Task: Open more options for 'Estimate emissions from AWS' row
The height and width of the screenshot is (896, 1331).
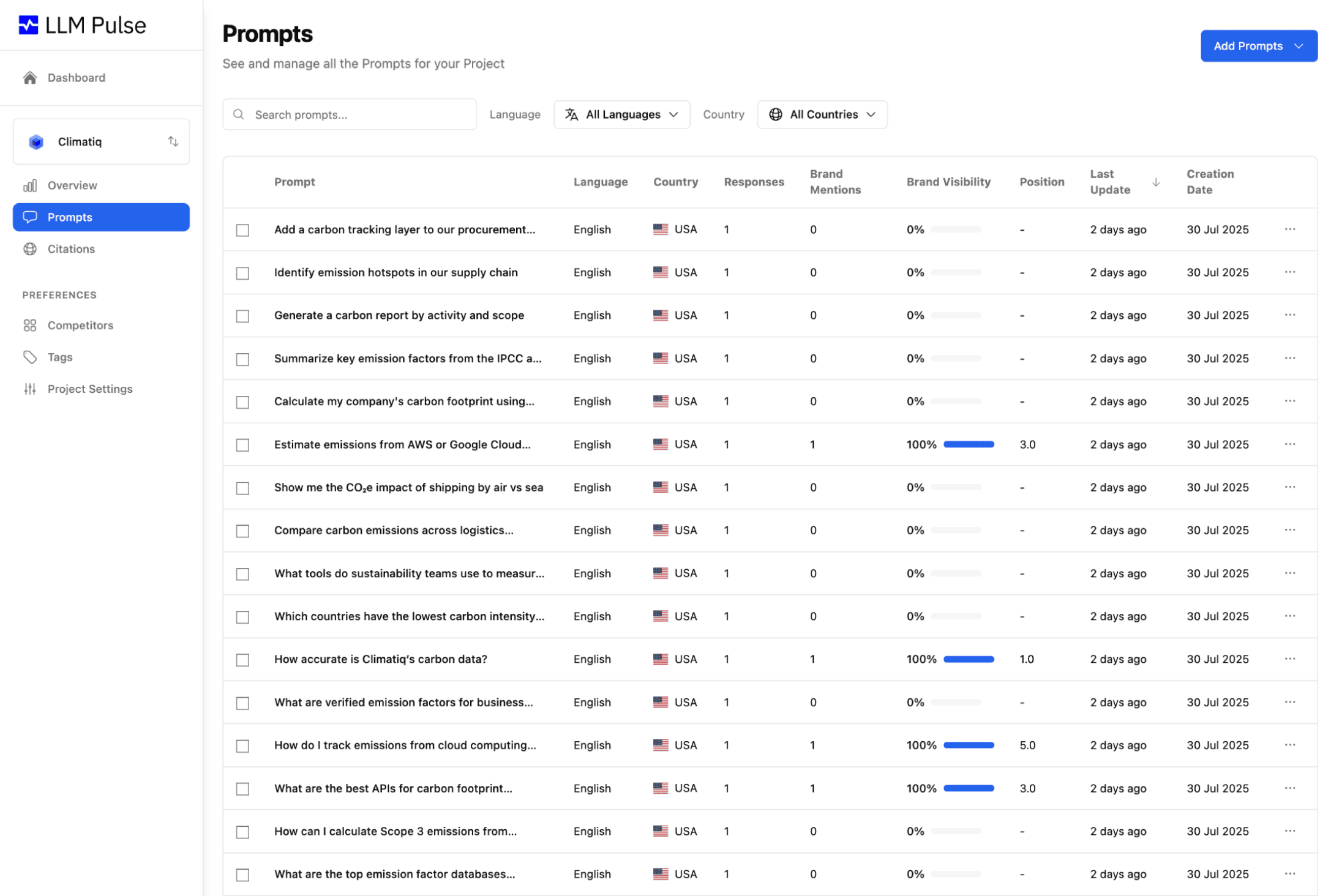Action: (x=1290, y=444)
